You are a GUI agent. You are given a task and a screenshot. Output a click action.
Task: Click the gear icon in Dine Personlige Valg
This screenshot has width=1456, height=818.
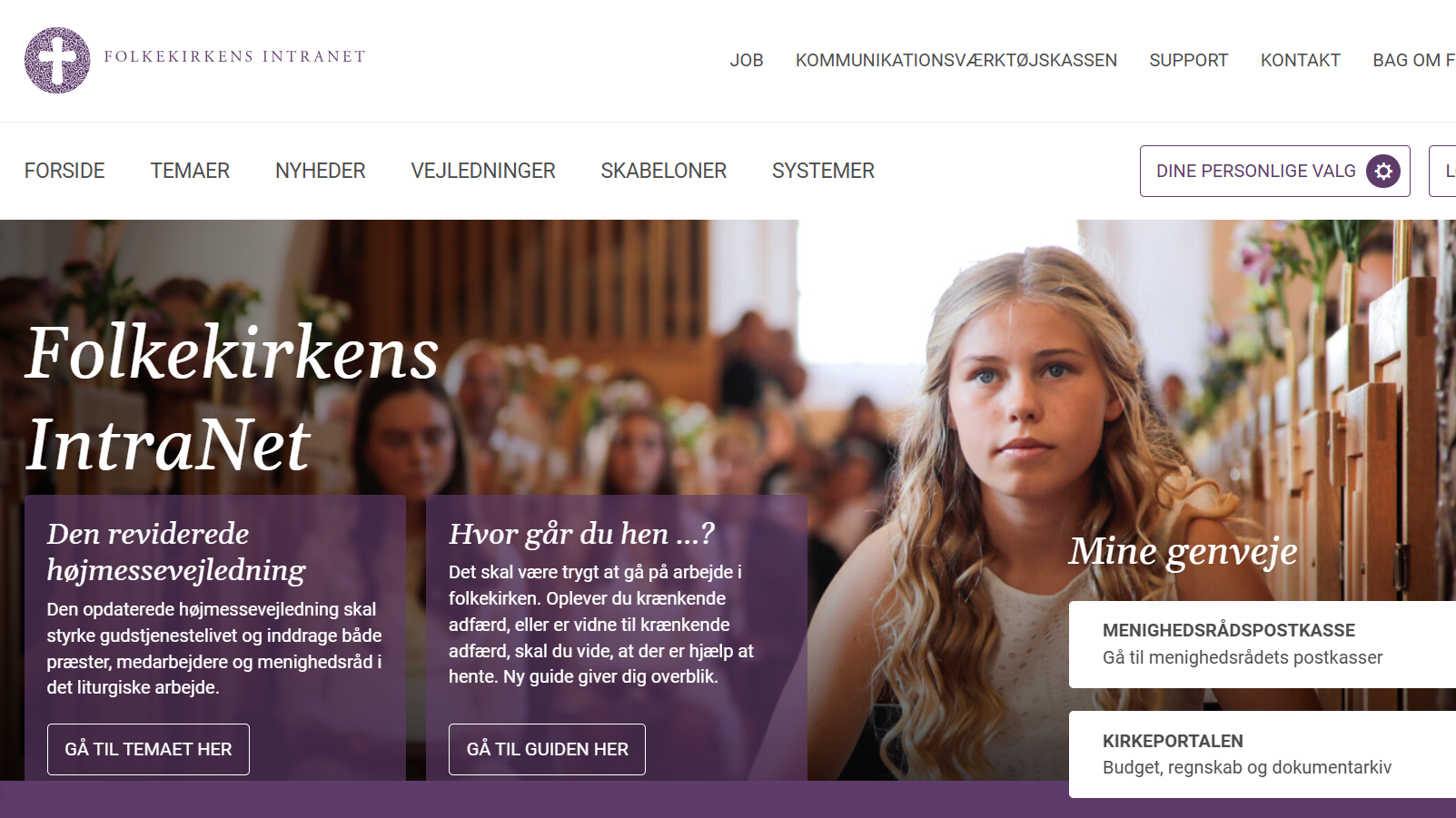click(x=1383, y=171)
